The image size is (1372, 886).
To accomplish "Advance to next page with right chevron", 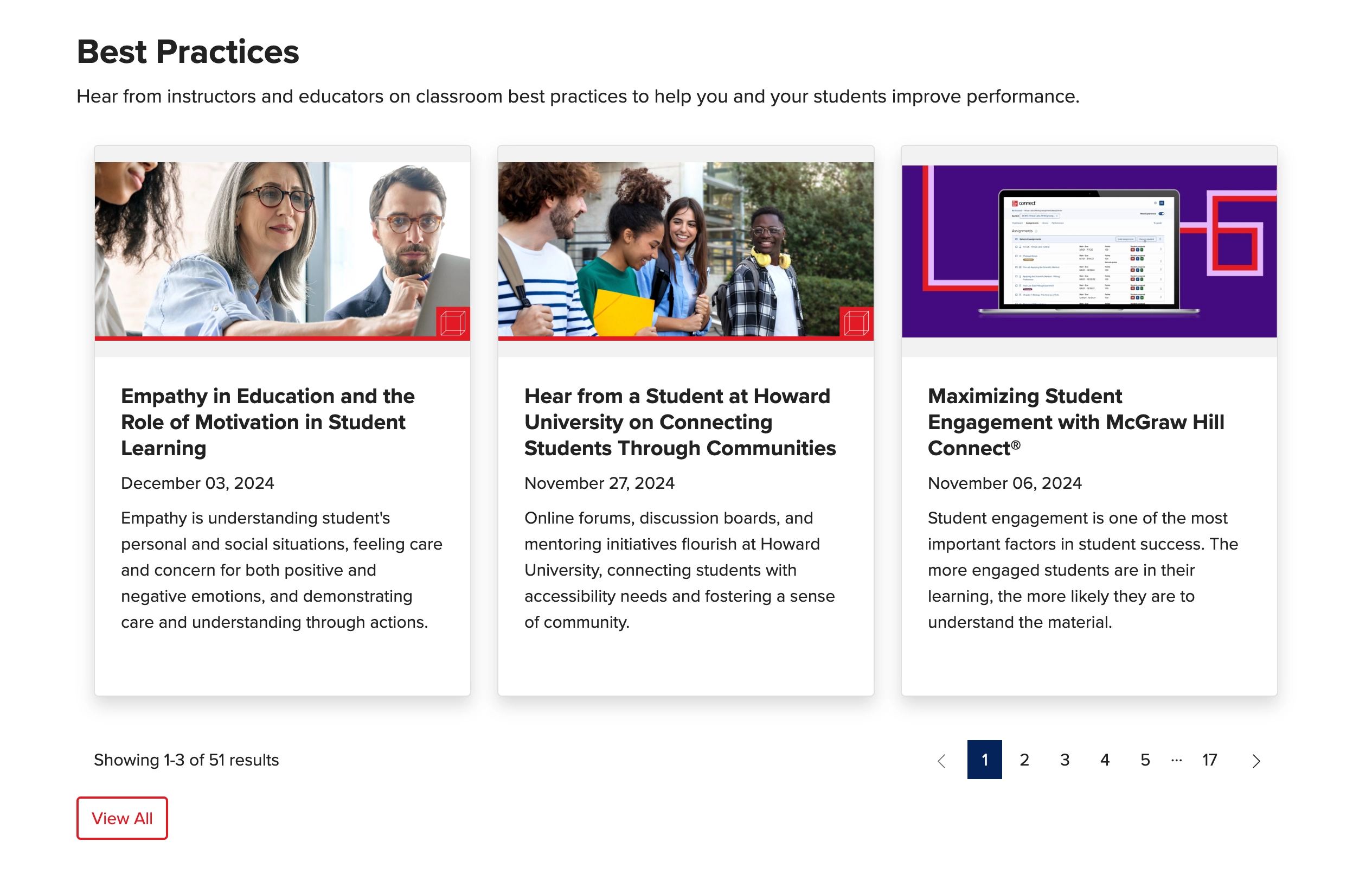I will (x=1255, y=761).
